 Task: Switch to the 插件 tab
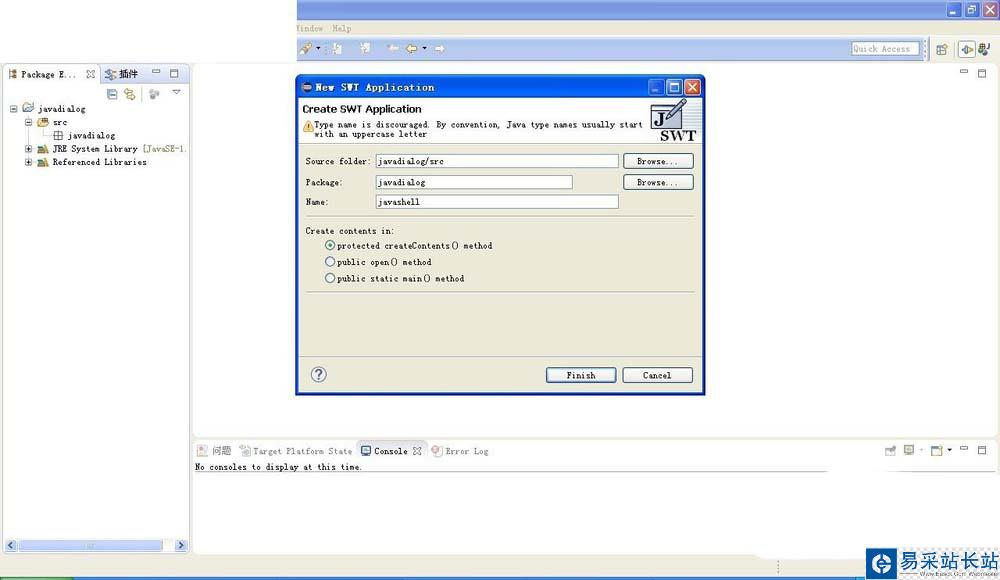click(122, 74)
